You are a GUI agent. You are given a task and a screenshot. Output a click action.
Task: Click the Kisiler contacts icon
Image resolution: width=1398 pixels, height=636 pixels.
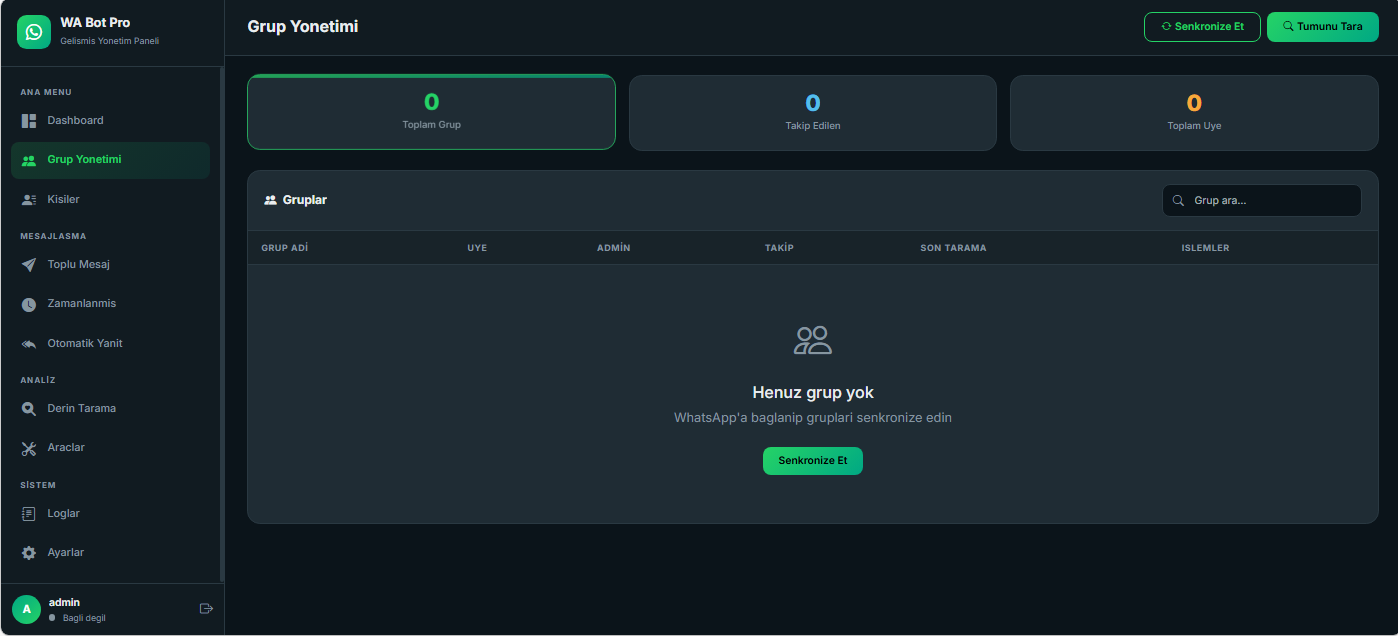tap(29, 200)
